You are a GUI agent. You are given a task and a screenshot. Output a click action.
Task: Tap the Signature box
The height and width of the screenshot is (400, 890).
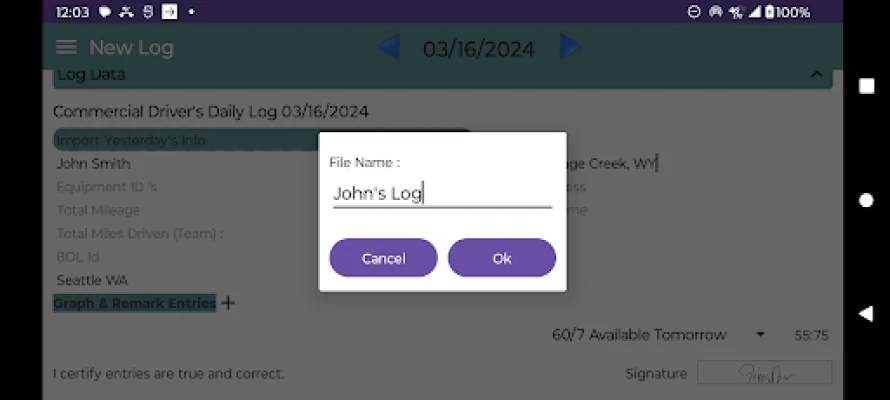[x=765, y=373]
